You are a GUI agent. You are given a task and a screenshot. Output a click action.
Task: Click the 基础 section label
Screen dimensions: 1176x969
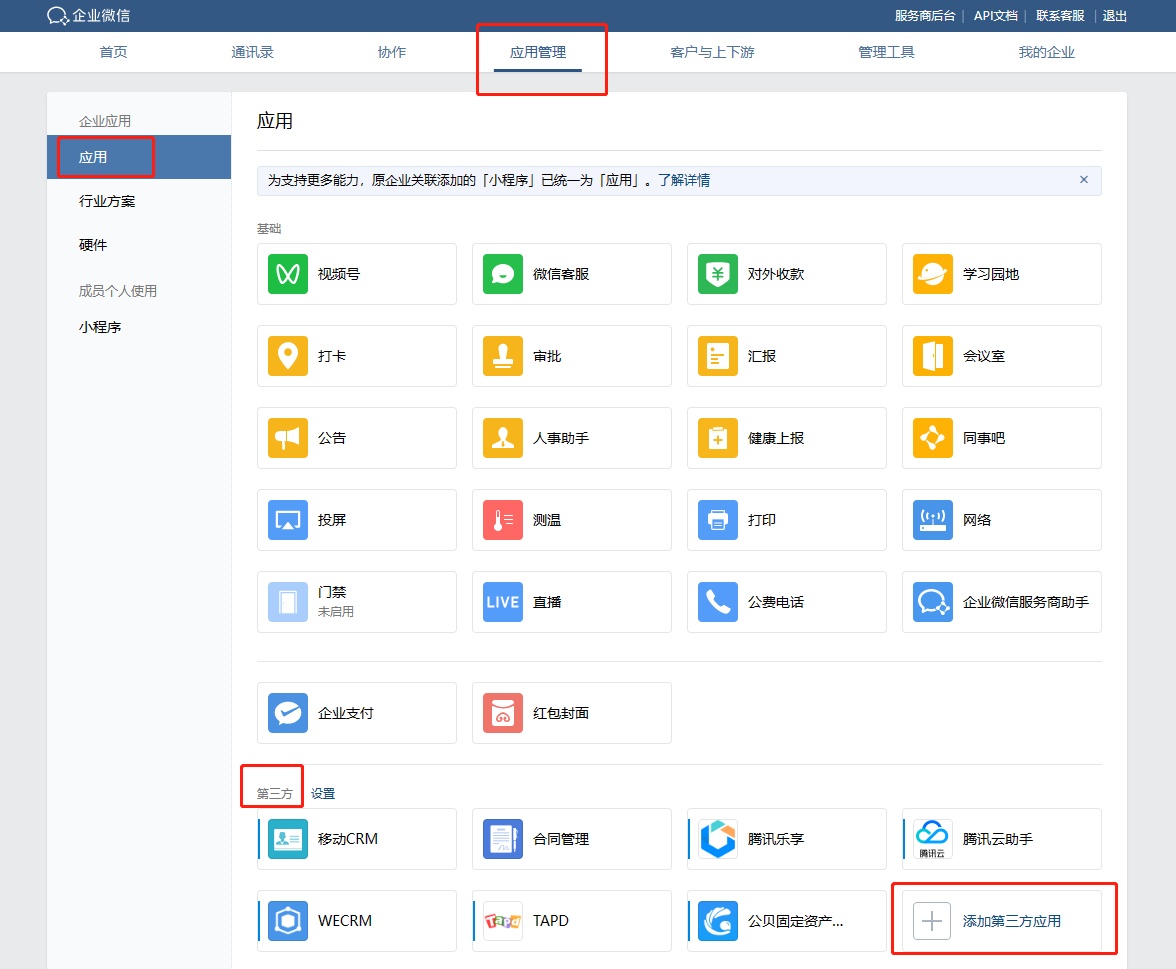point(268,228)
